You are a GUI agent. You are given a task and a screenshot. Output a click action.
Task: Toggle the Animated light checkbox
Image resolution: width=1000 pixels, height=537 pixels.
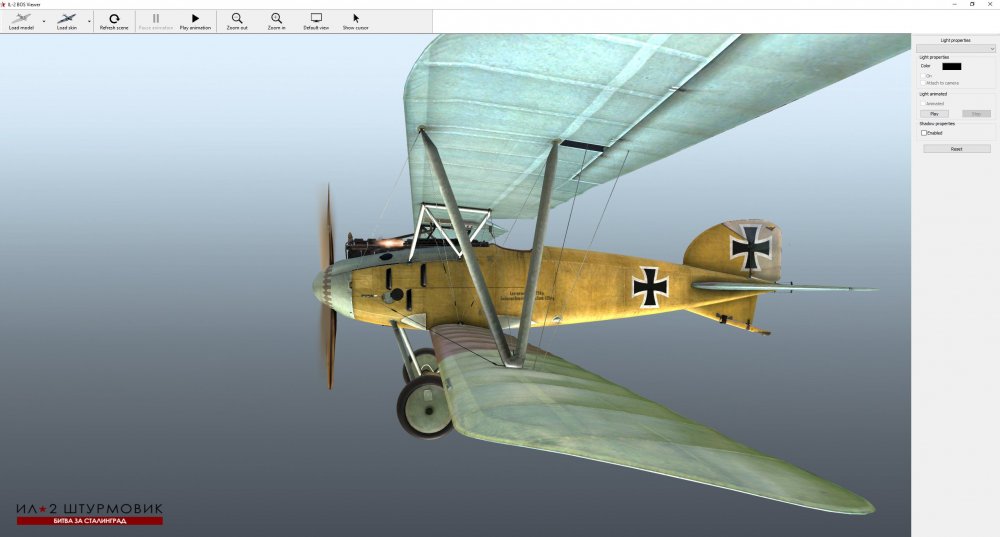click(923, 103)
